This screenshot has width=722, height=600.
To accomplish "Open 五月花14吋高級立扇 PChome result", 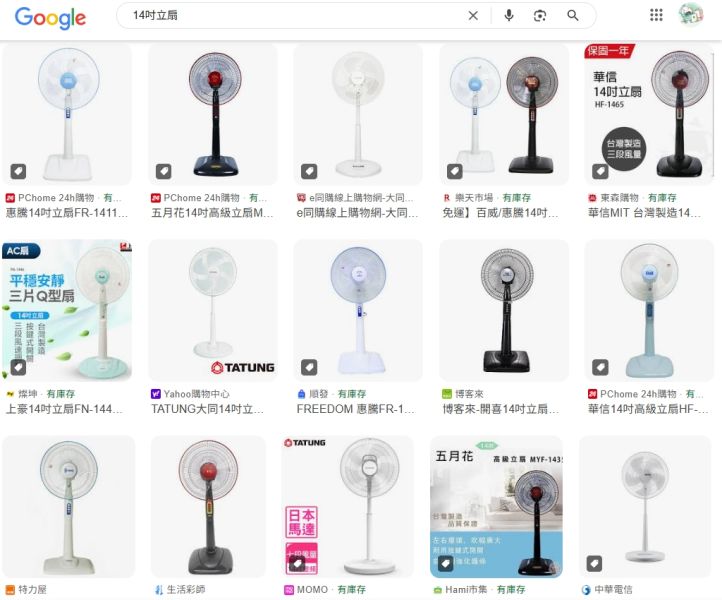I will pyautogui.click(x=212, y=213).
